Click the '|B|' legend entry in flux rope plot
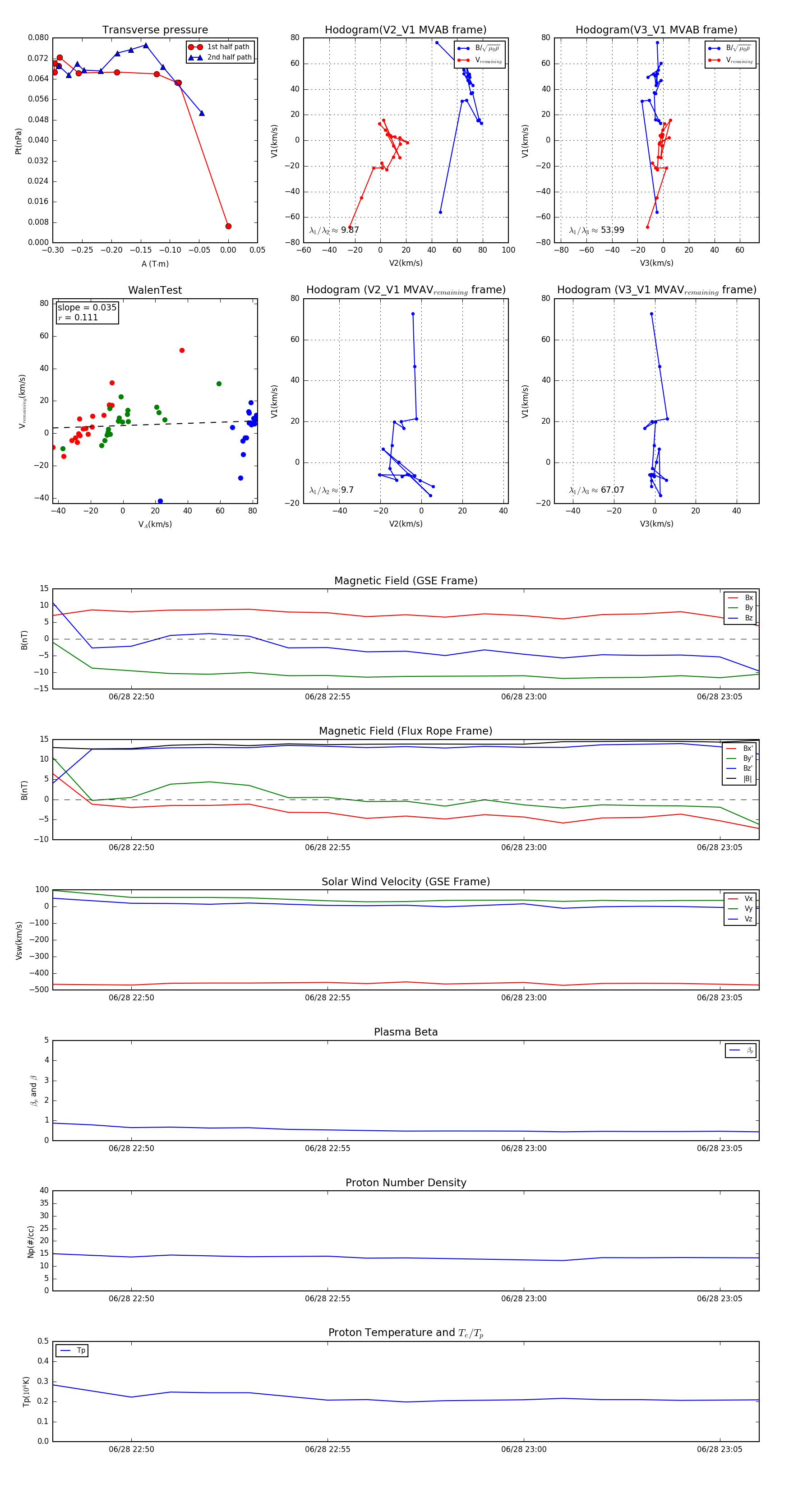 coord(740,779)
